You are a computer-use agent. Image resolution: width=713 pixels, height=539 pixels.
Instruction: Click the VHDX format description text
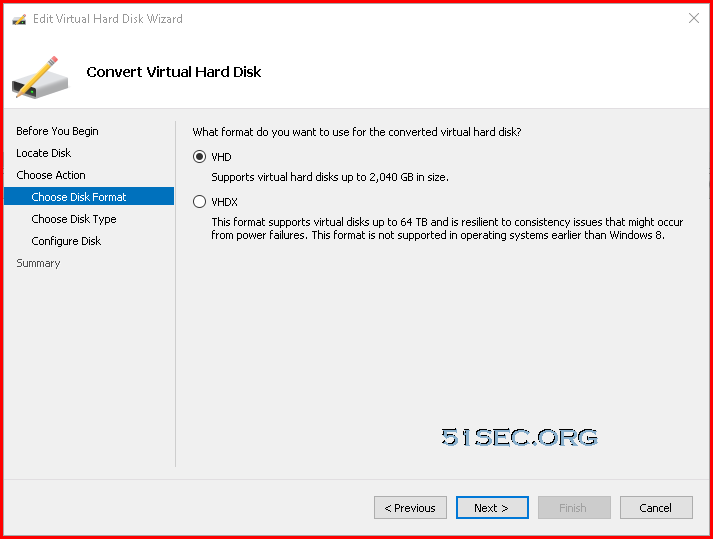coord(447,228)
